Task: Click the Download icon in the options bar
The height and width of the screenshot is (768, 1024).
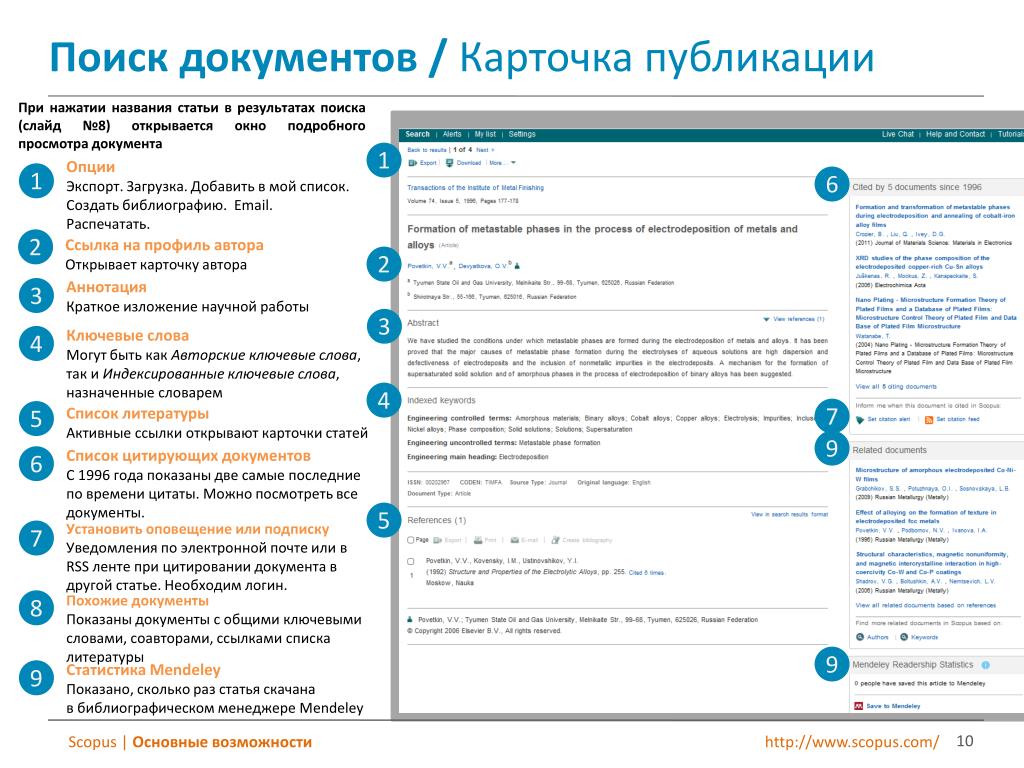Action: pos(449,163)
